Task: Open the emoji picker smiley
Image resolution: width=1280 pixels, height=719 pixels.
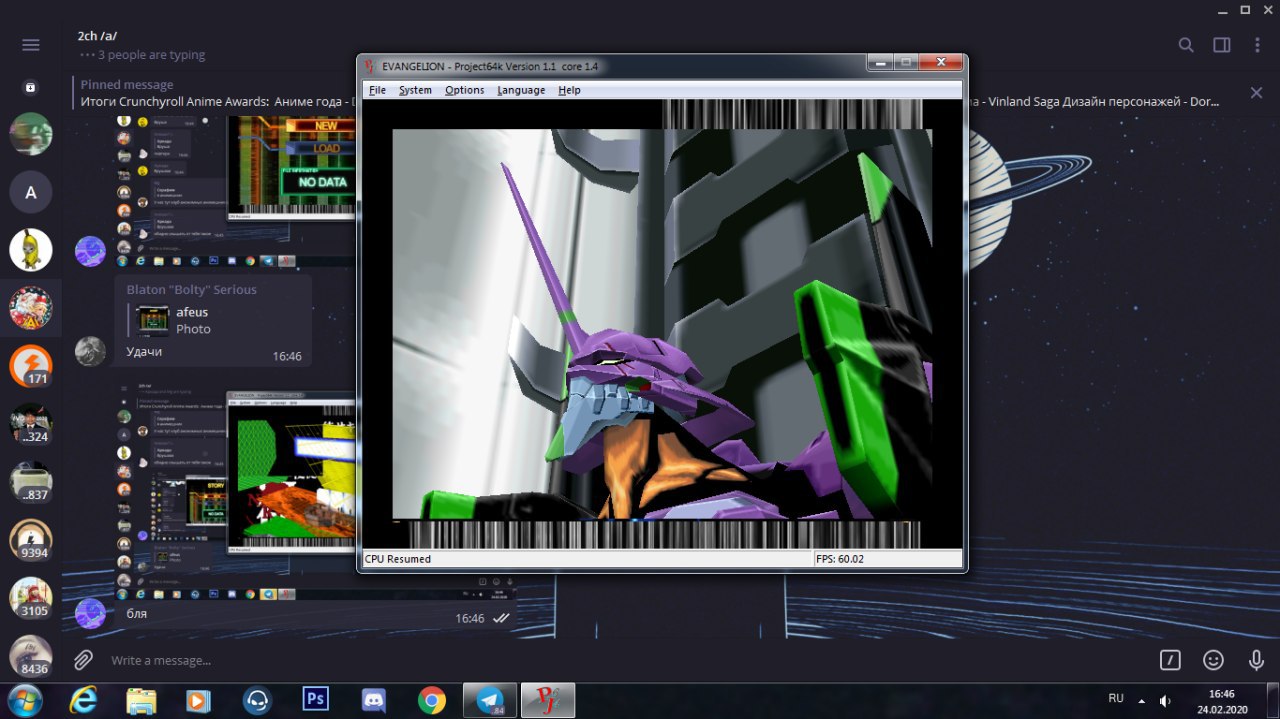Action: click(1213, 660)
